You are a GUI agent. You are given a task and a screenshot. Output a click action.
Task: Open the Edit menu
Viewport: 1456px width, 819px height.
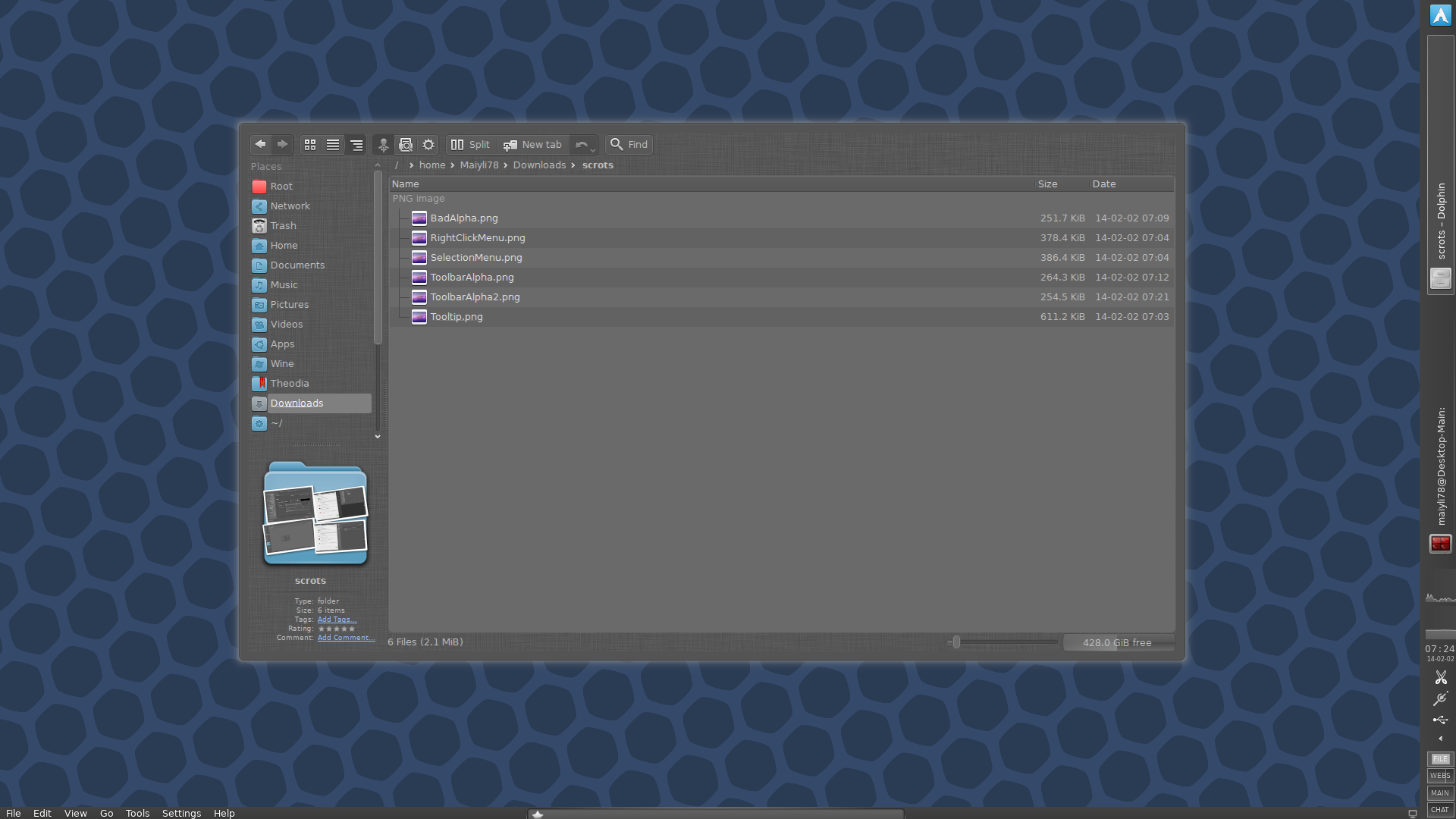pos(42,813)
